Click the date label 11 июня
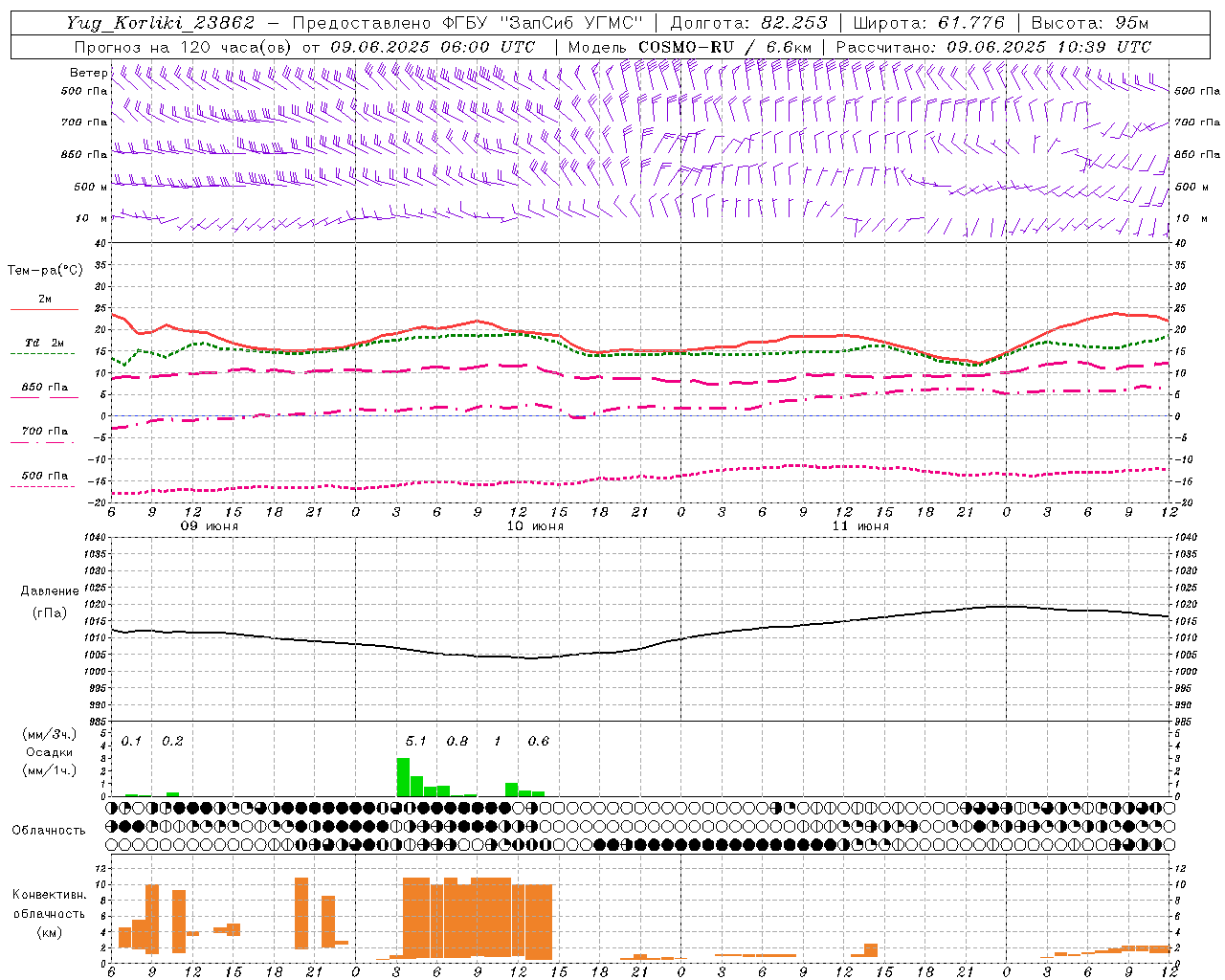Image resolution: width=1225 pixels, height=980 pixels. pos(860,526)
